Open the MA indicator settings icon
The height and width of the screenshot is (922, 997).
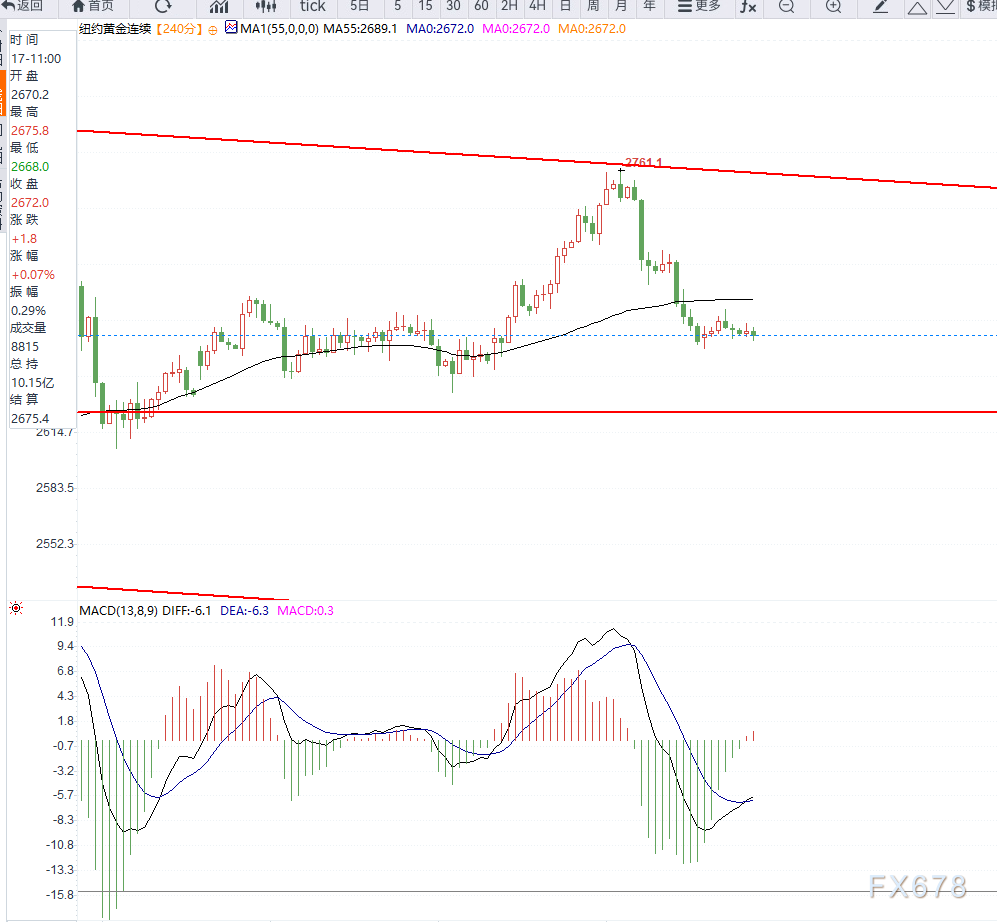[x=231, y=27]
